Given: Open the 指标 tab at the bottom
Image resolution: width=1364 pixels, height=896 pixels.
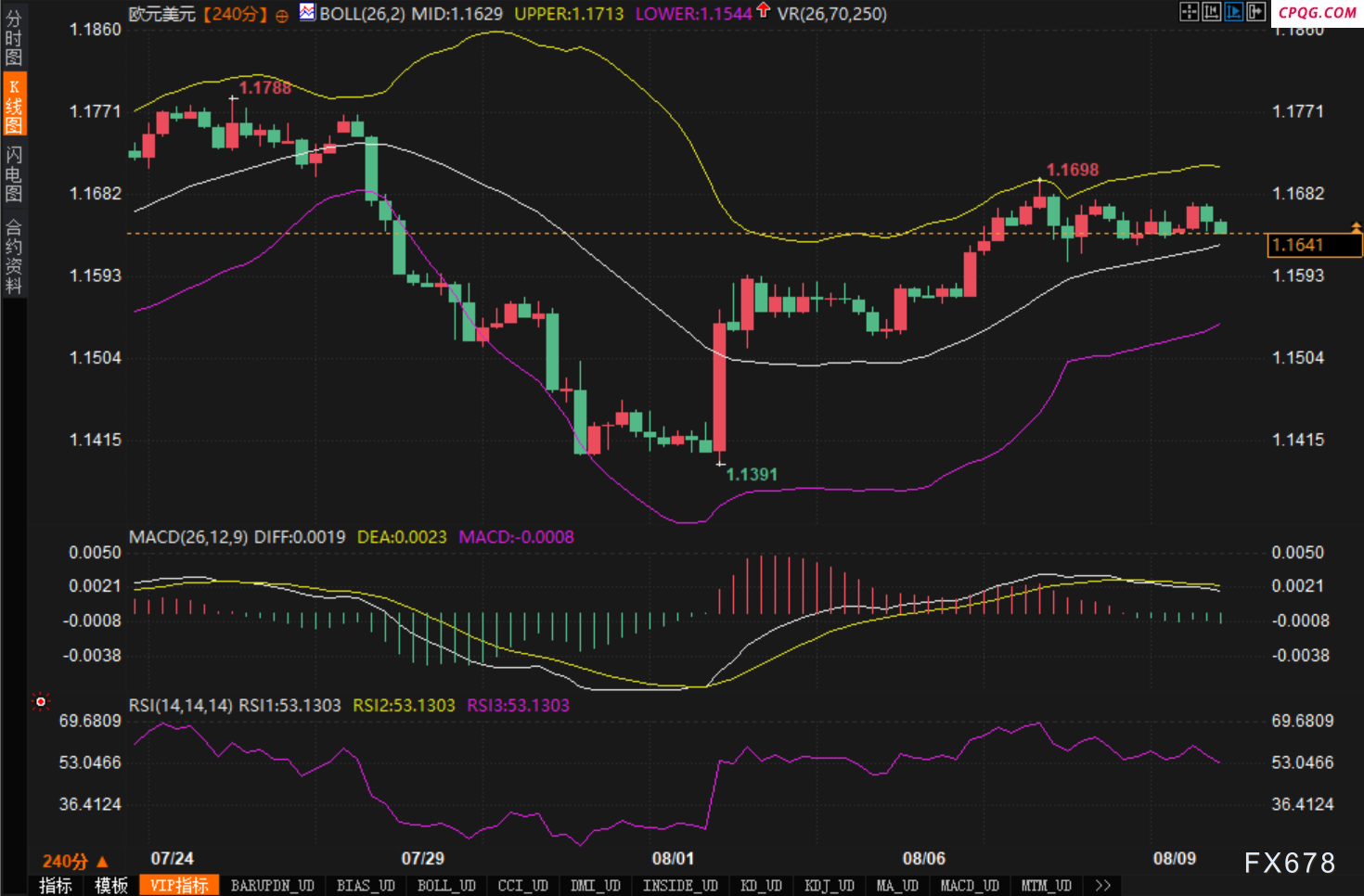Looking at the screenshot, I should pos(56,886).
